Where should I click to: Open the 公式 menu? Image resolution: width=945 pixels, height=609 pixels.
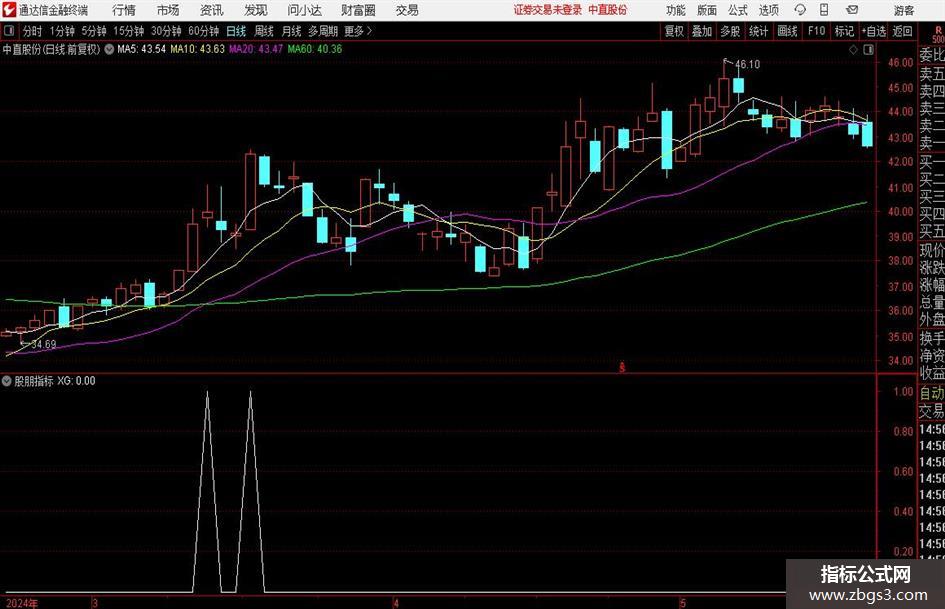[x=737, y=10]
